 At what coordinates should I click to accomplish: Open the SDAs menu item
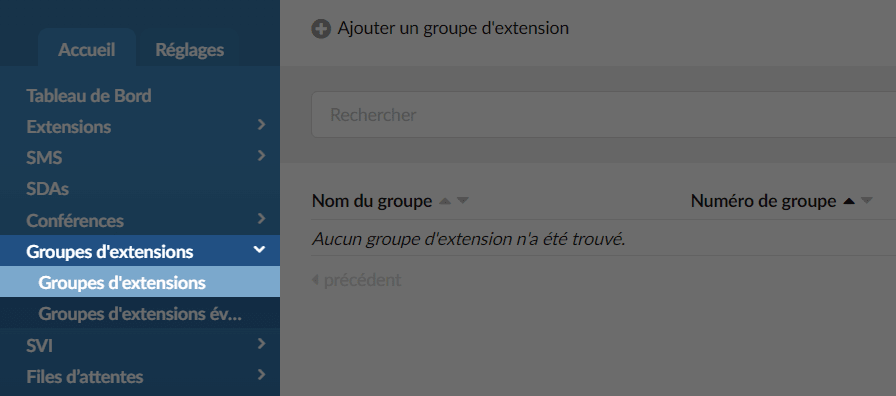click(47, 189)
